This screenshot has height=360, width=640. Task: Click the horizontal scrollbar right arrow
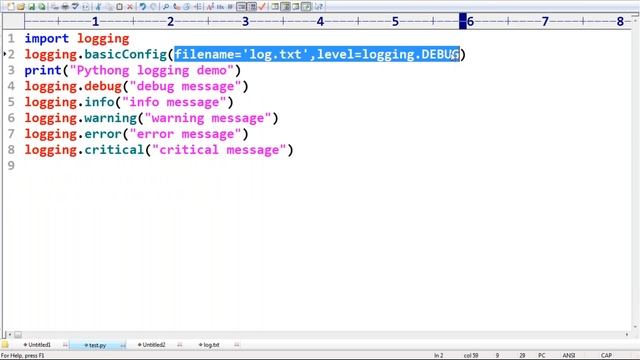[x=627, y=335]
